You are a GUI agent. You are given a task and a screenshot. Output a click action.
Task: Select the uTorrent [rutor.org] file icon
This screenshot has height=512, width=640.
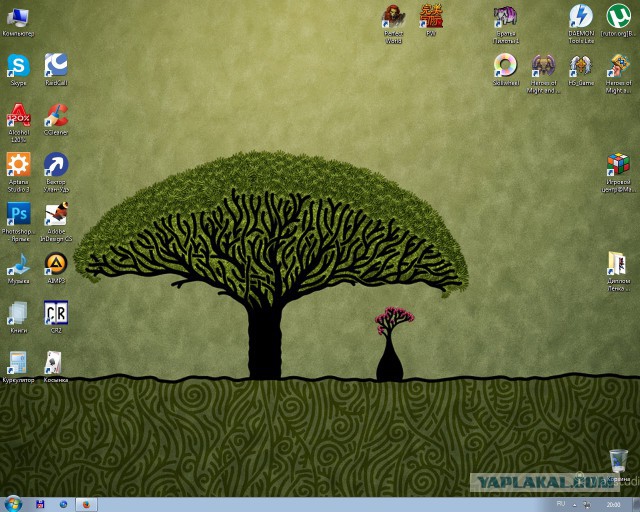[618, 21]
